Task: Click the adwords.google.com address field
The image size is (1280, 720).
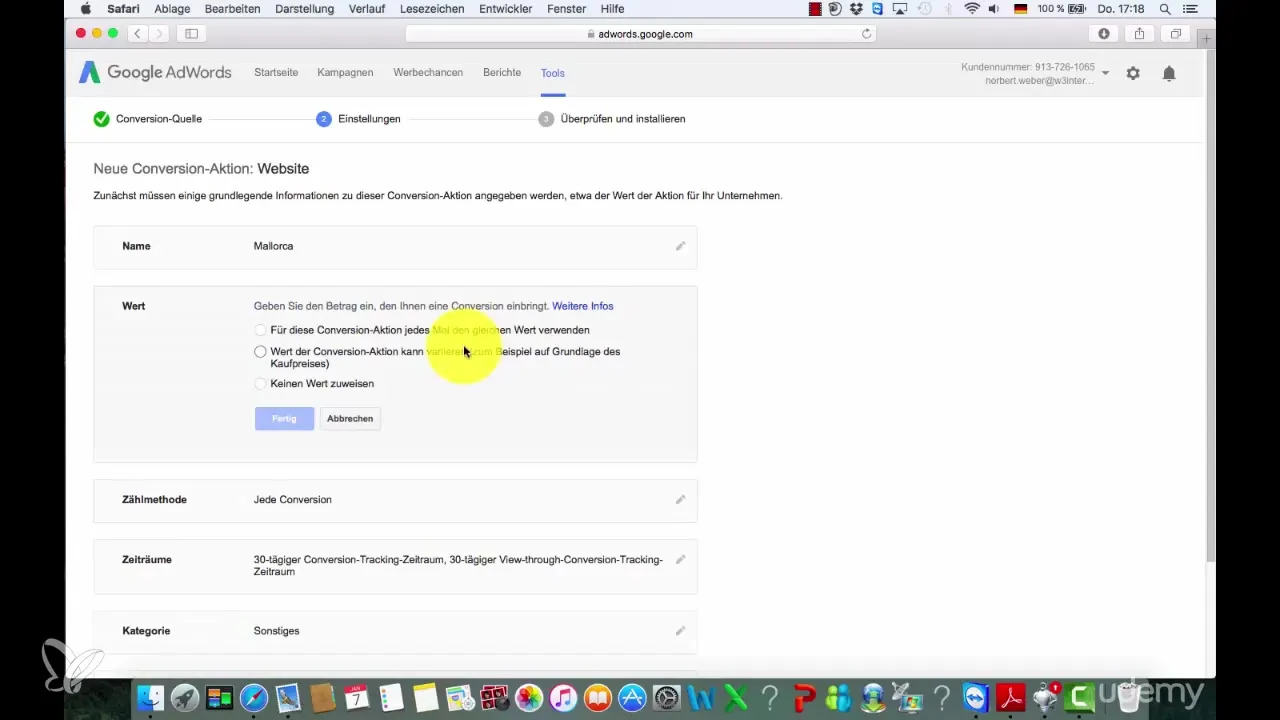Action: click(x=640, y=34)
